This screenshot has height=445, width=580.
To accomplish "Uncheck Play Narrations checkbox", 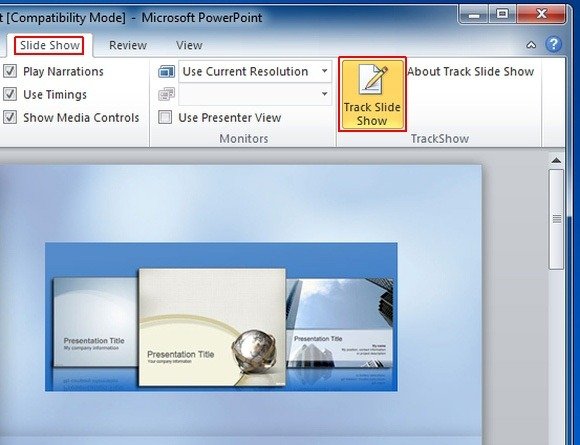I will pyautogui.click(x=10, y=71).
